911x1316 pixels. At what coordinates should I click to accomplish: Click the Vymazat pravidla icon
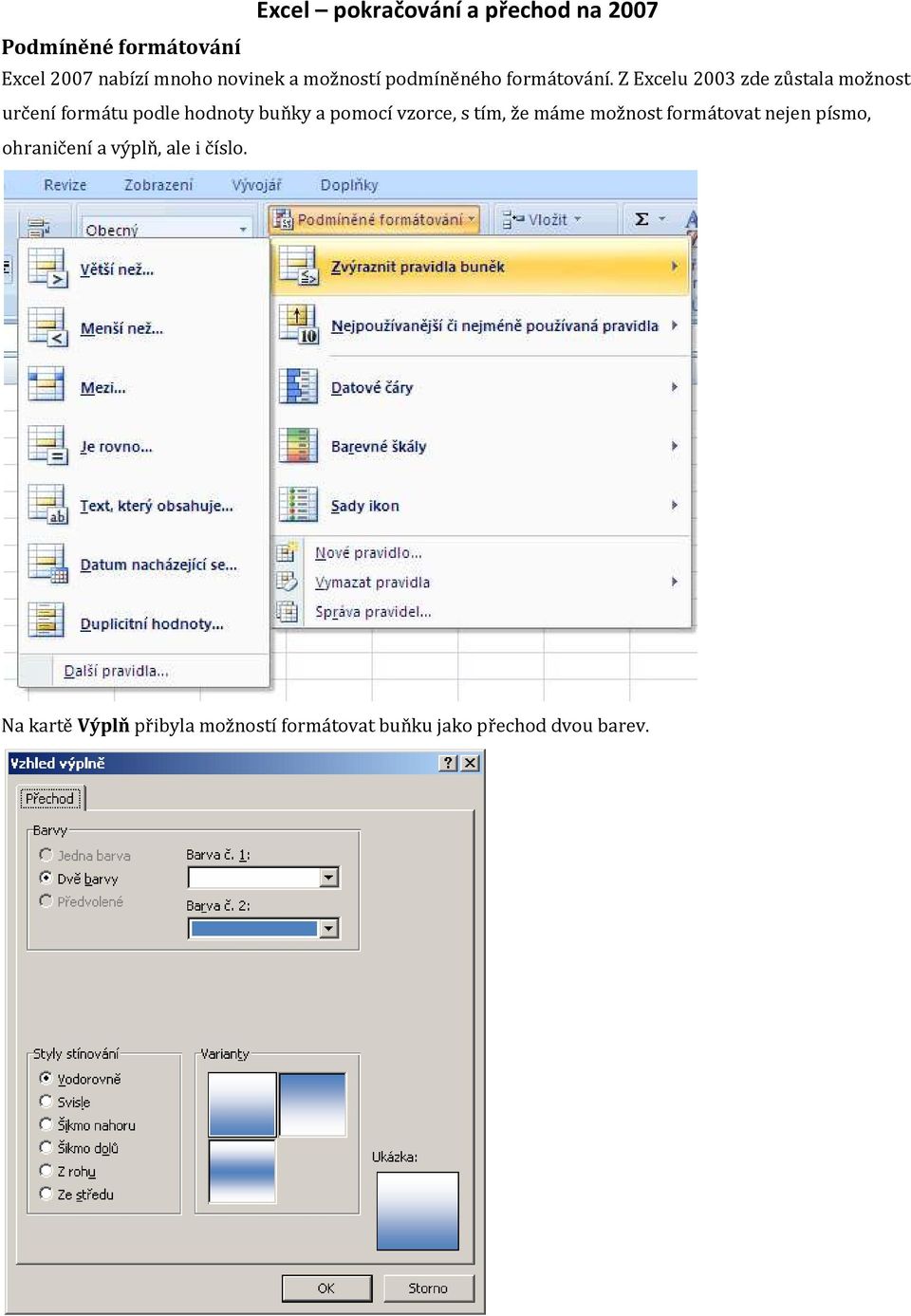click(x=288, y=582)
